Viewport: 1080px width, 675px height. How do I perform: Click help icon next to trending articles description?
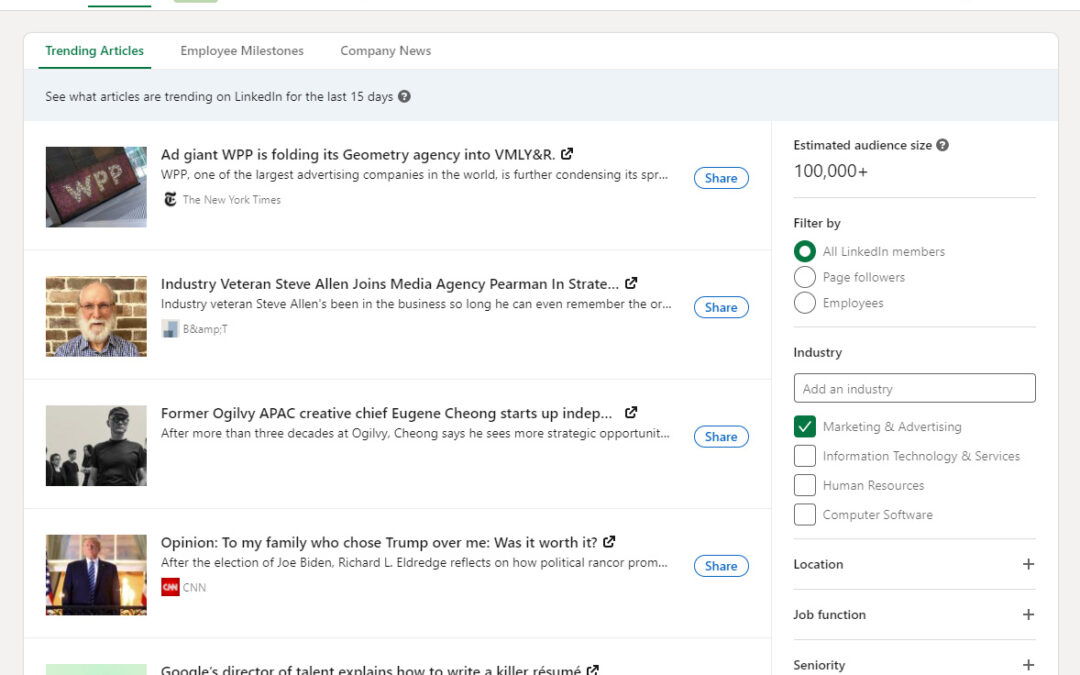tap(404, 97)
